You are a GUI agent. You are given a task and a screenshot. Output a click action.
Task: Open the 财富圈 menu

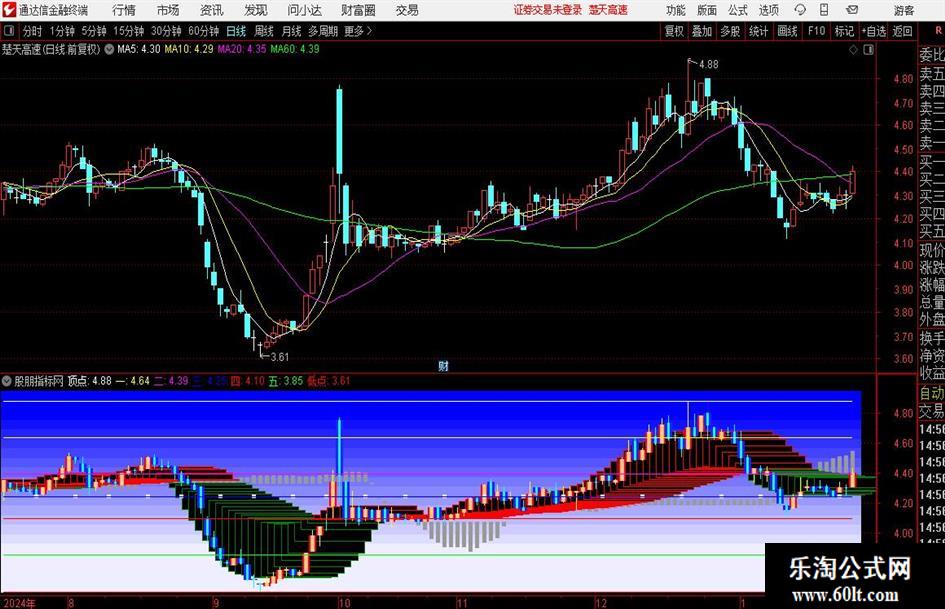358,10
